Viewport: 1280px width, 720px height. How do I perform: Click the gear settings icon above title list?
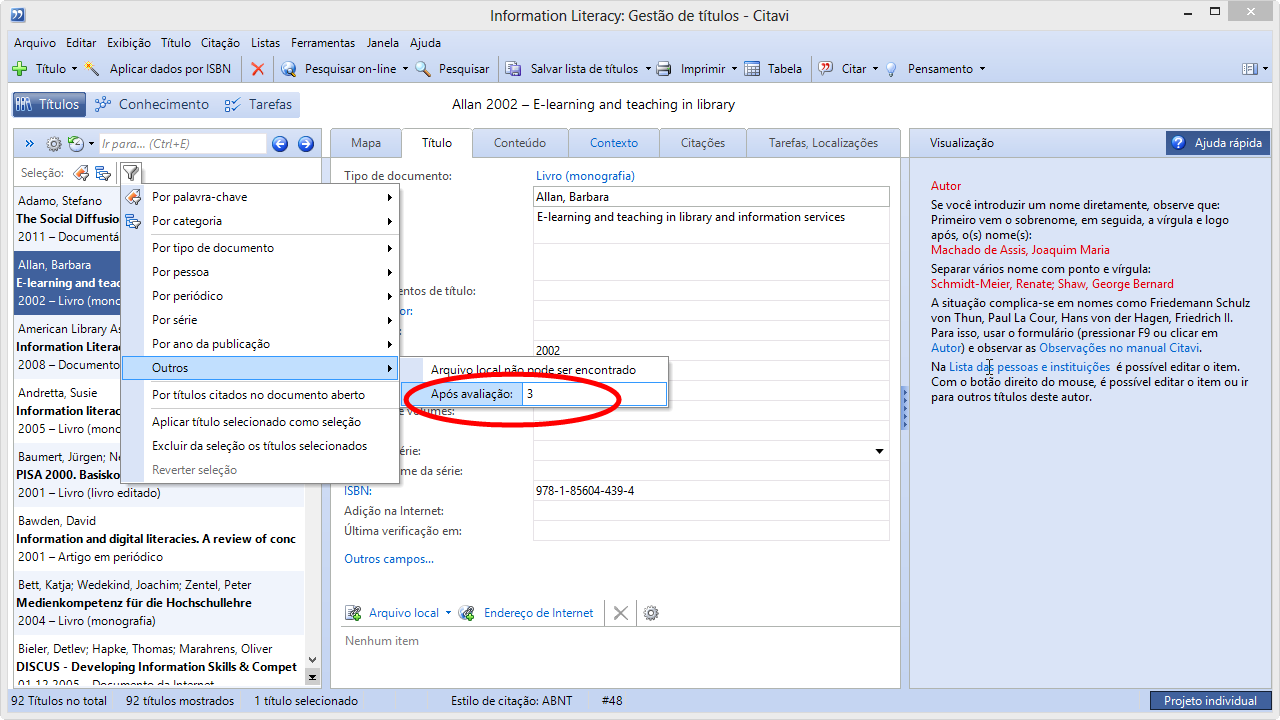point(54,144)
